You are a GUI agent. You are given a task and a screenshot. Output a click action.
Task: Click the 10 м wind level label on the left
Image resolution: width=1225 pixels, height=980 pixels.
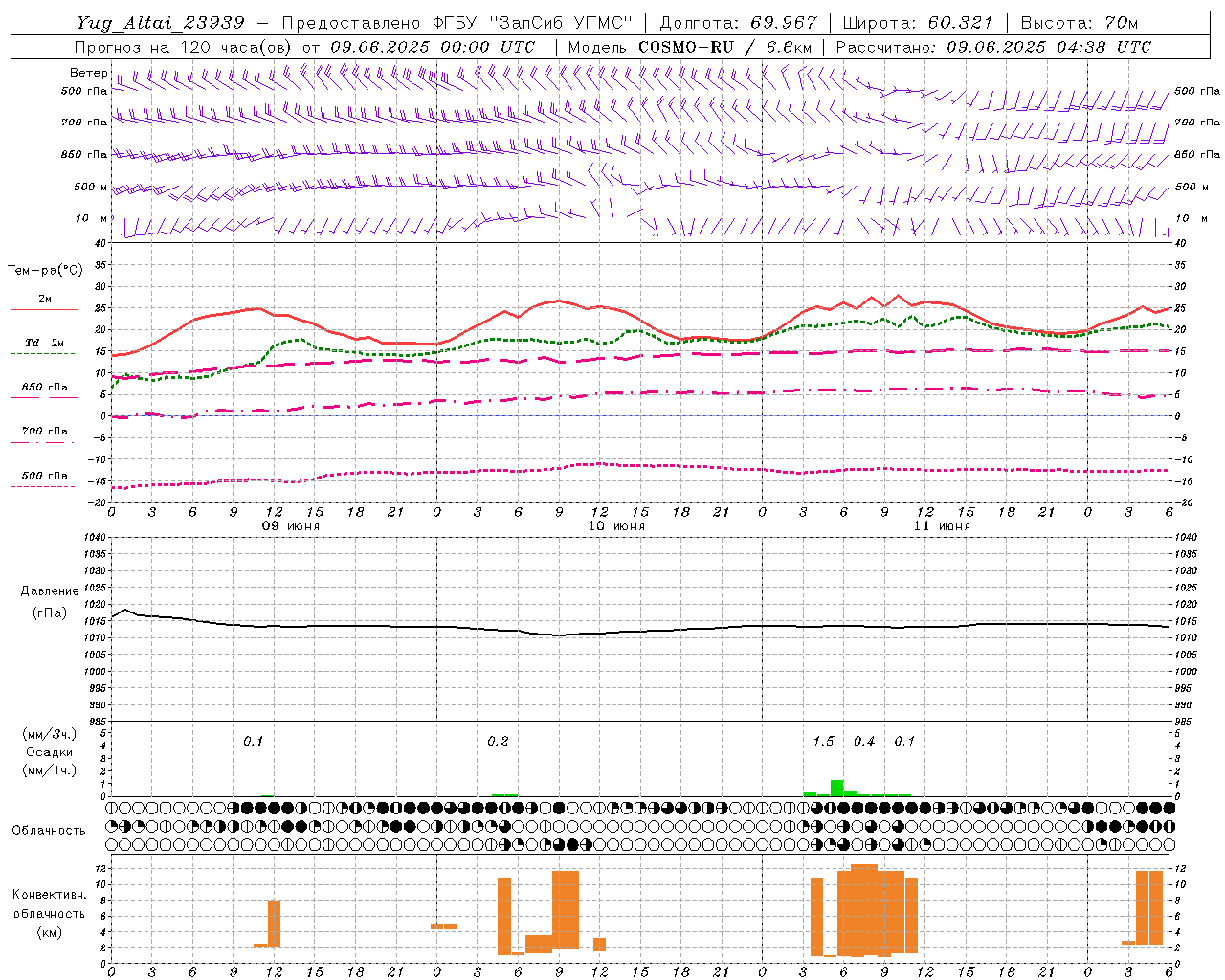click(92, 218)
